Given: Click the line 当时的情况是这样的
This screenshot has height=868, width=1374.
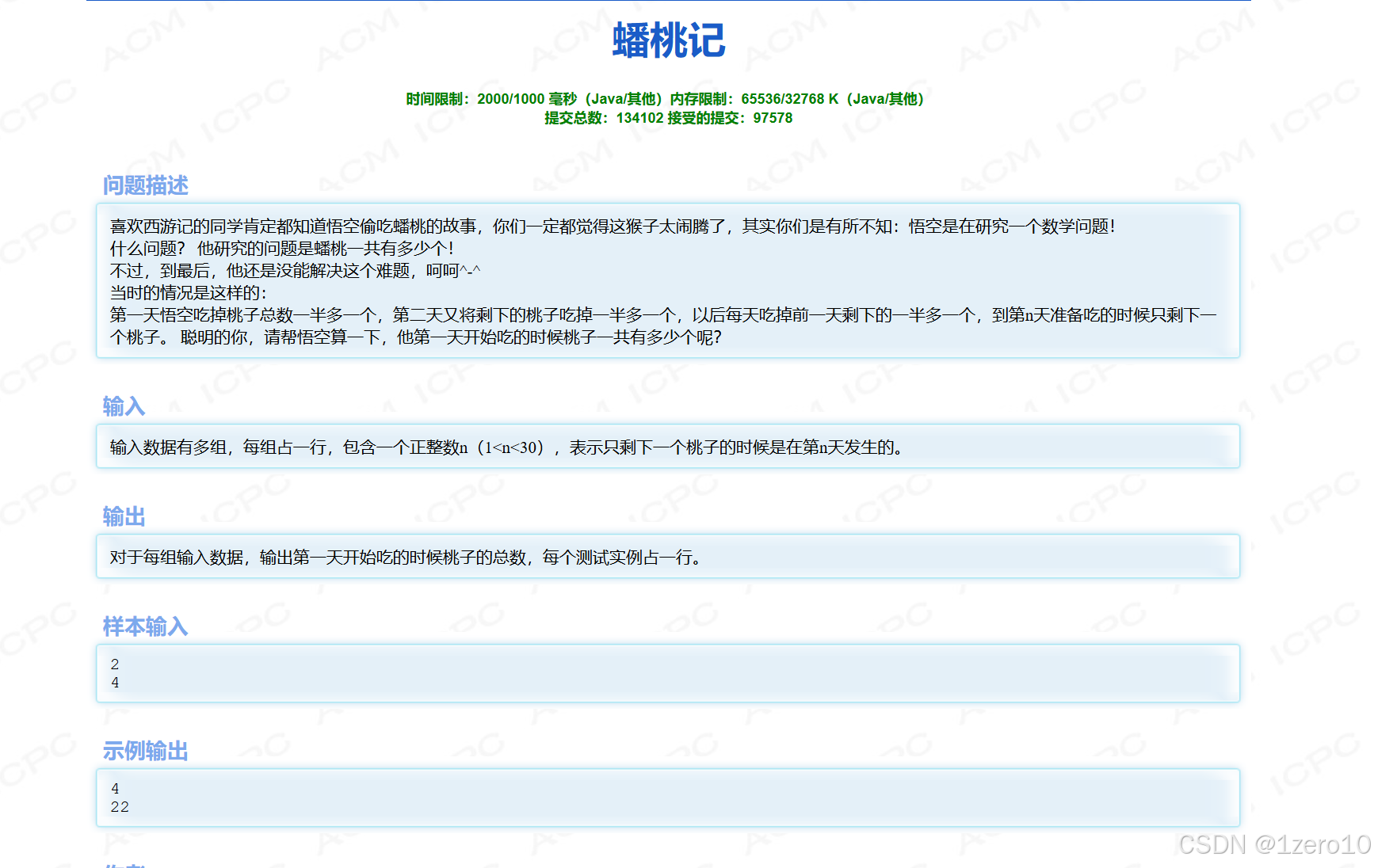Looking at the screenshot, I should click(188, 293).
